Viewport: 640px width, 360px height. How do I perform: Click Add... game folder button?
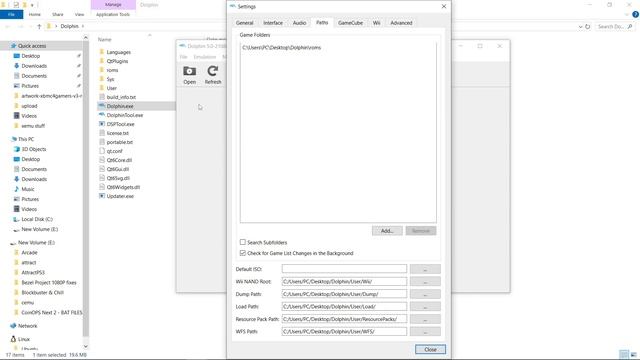387,231
